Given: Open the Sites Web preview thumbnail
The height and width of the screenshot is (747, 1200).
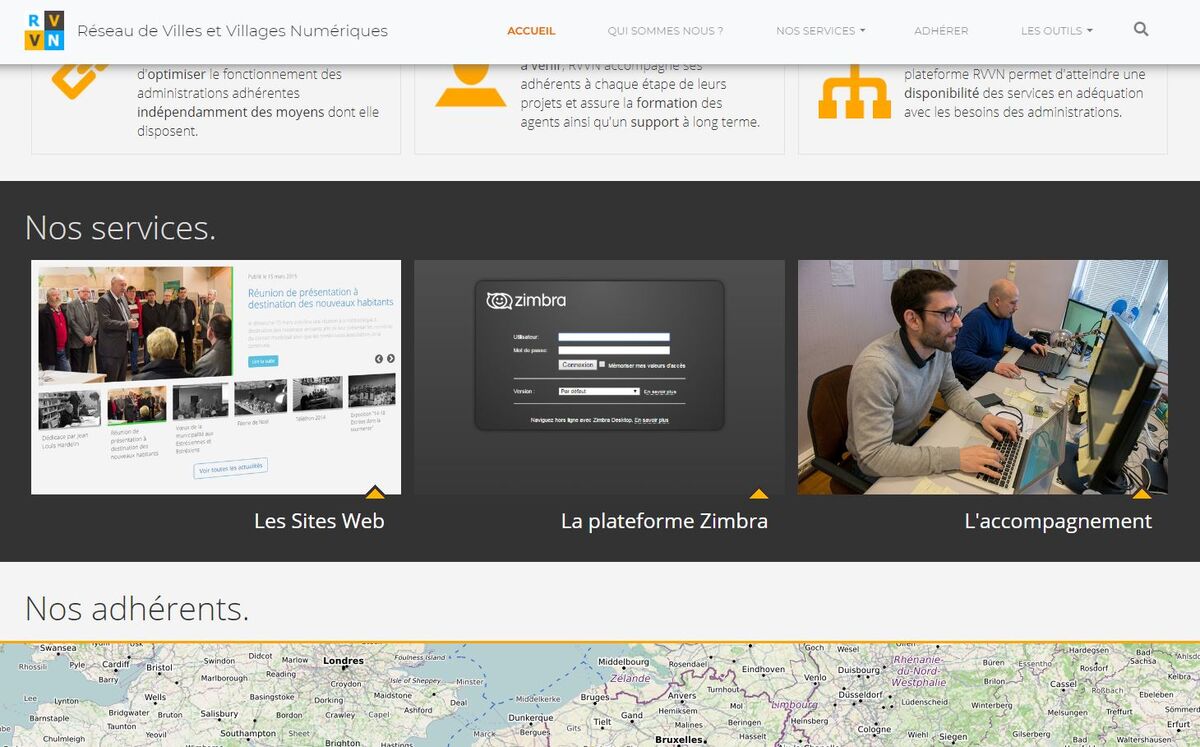Looking at the screenshot, I should 216,377.
